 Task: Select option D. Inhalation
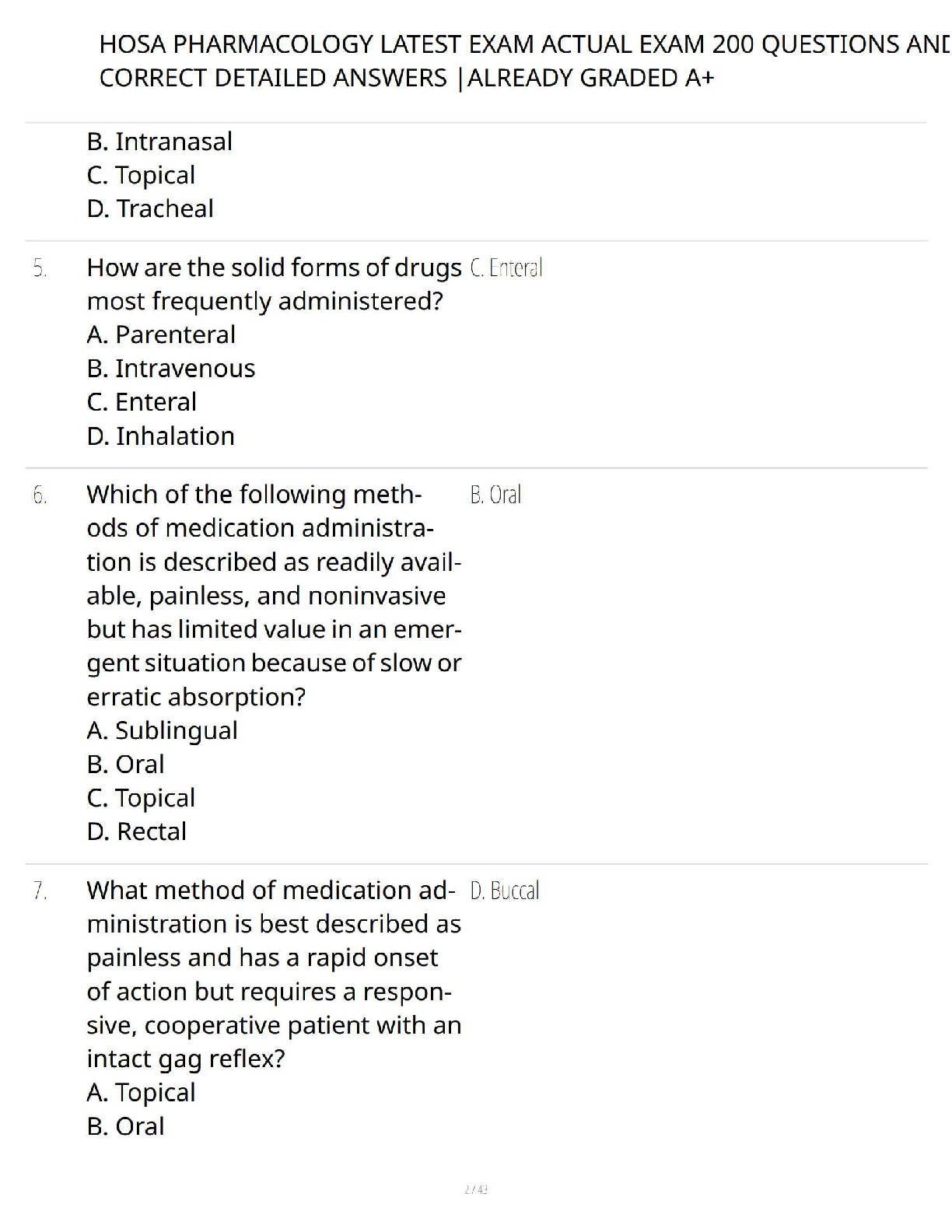coord(161,436)
